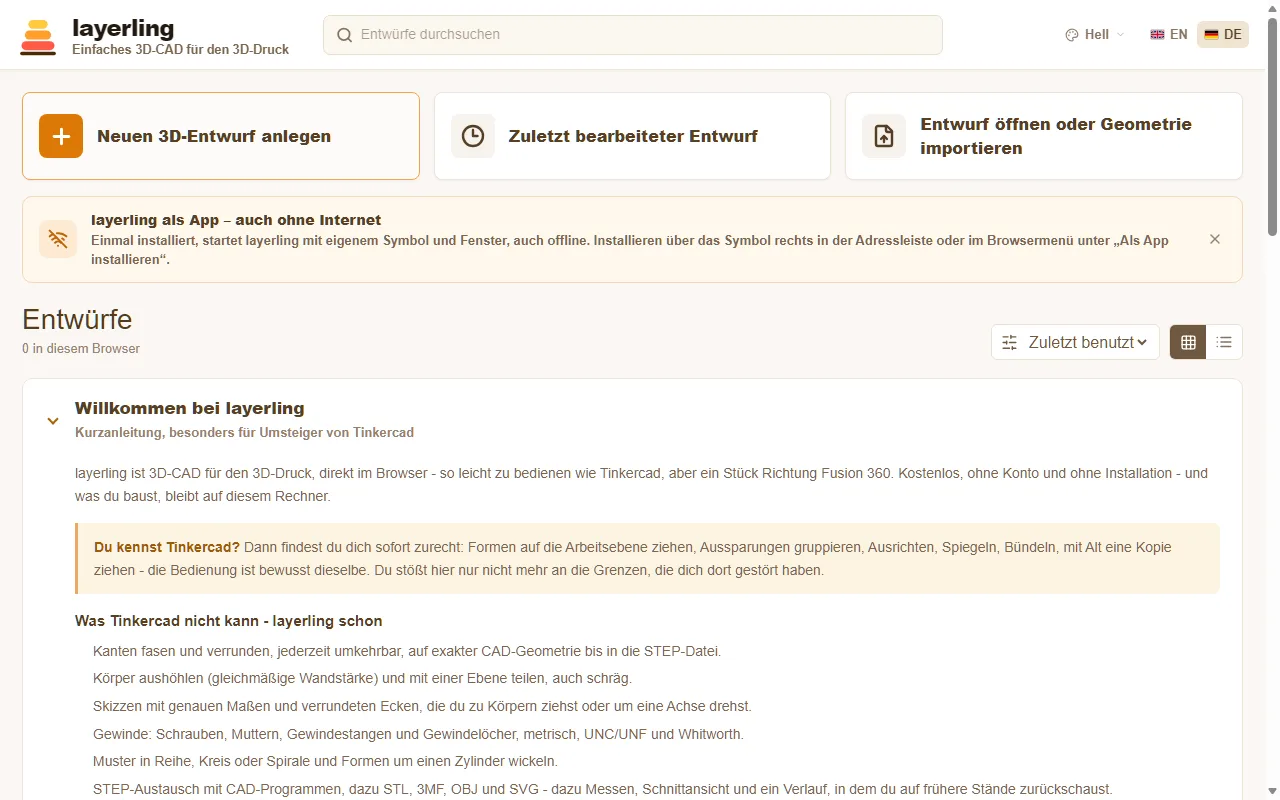Switch to list view of designs
This screenshot has width=1280, height=800.
1224,342
